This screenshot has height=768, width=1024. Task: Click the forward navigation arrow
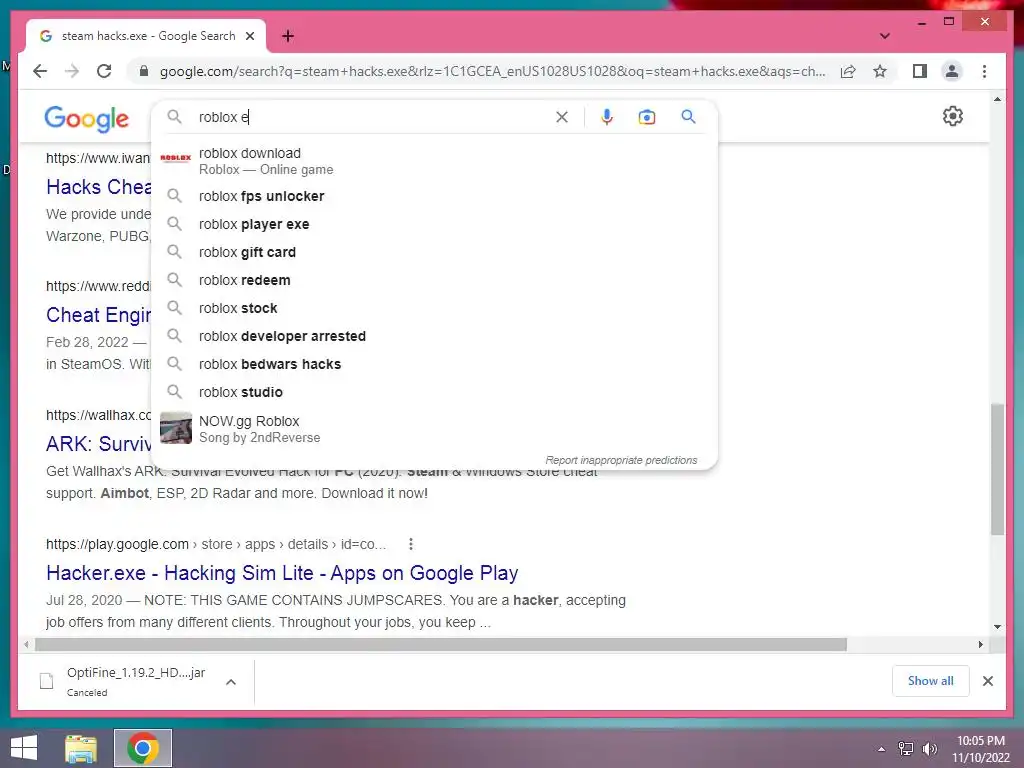72,71
